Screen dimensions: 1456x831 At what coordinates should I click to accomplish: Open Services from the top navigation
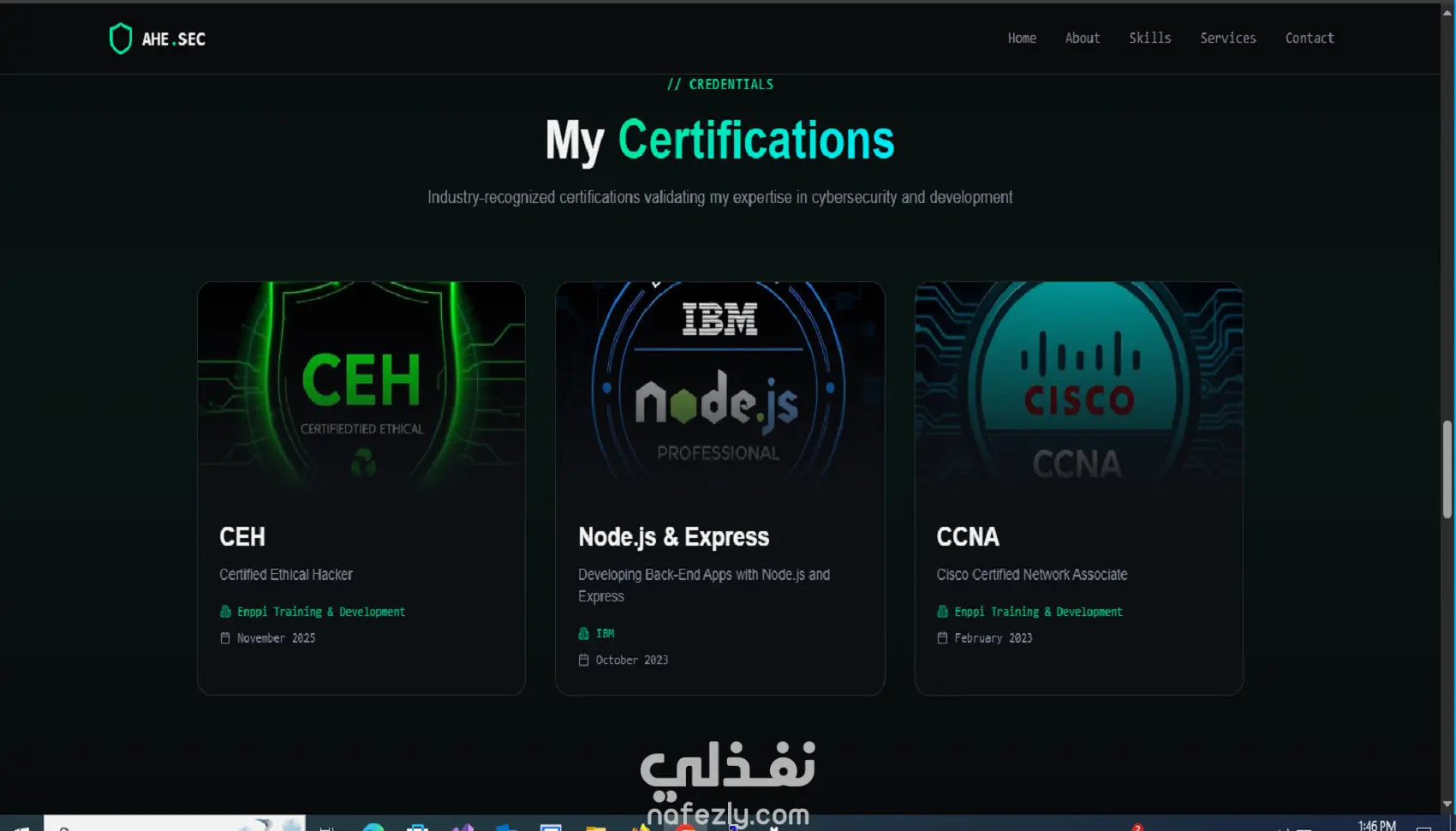1228,39
